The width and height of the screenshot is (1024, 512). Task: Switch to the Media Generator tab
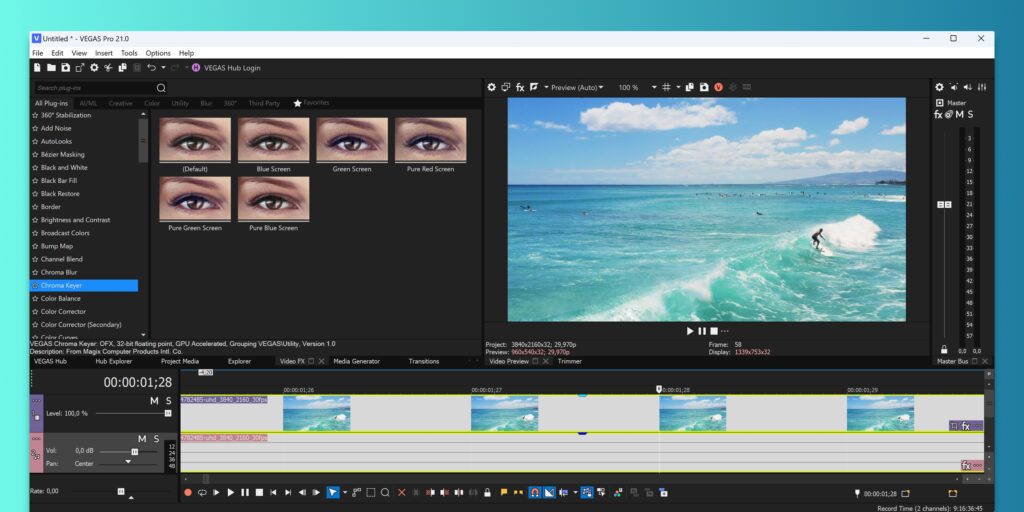pyautogui.click(x=356, y=361)
